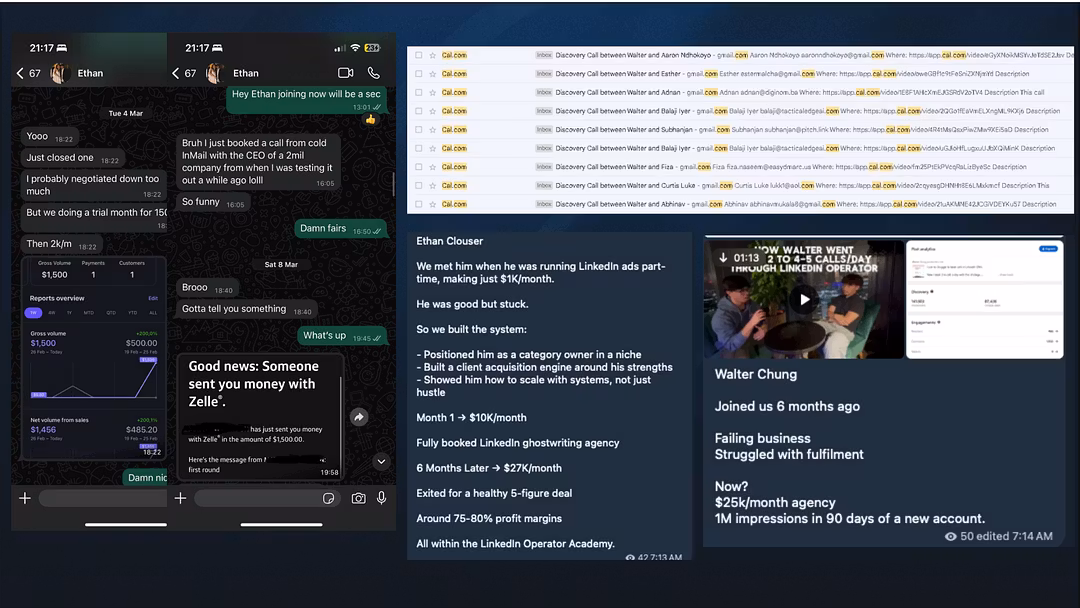Tap the phone call icon in chat header
The width and height of the screenshot is (1080, 608).
(374, 73)
